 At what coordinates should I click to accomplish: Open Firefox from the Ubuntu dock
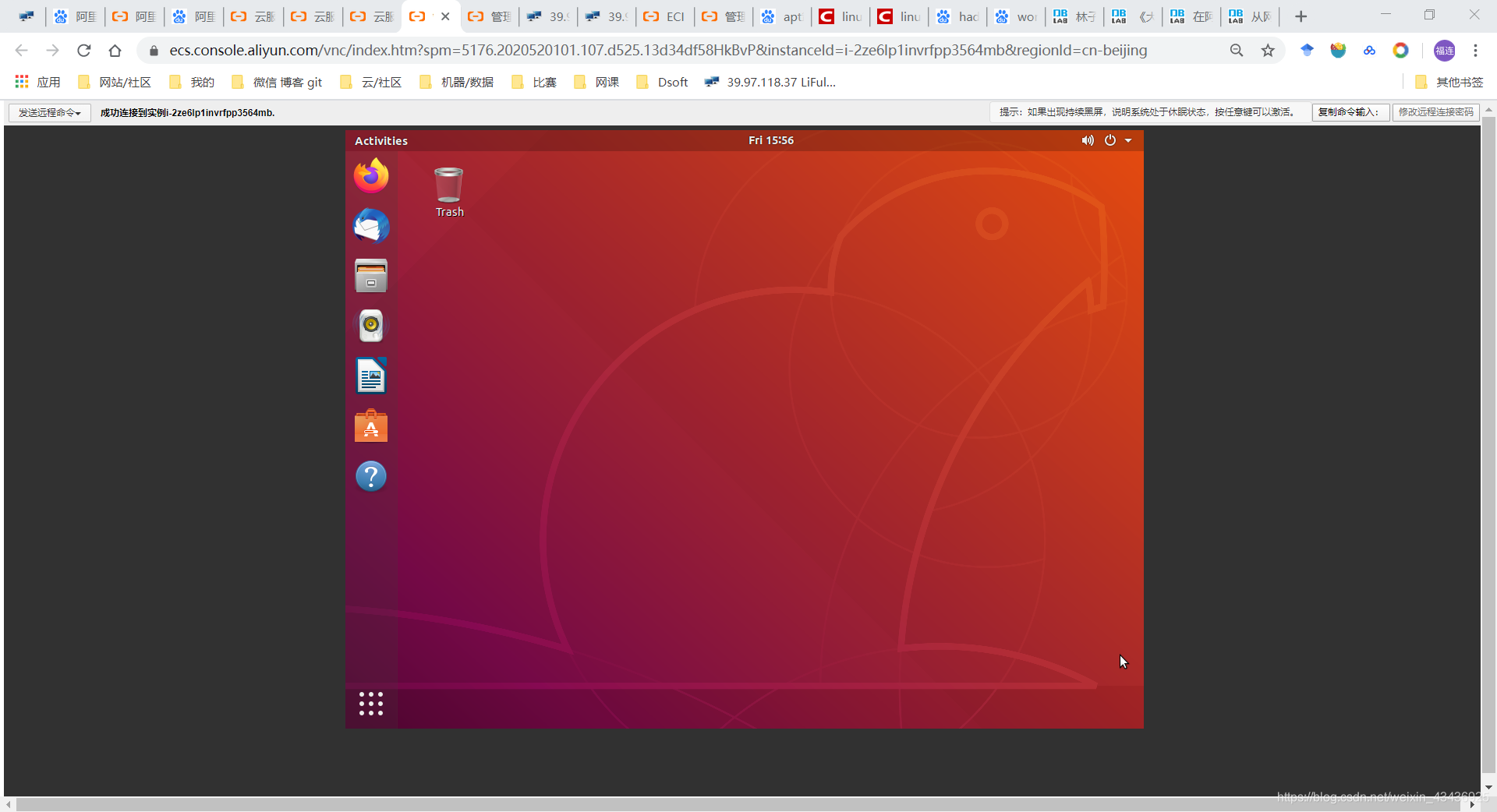point(370,175)
